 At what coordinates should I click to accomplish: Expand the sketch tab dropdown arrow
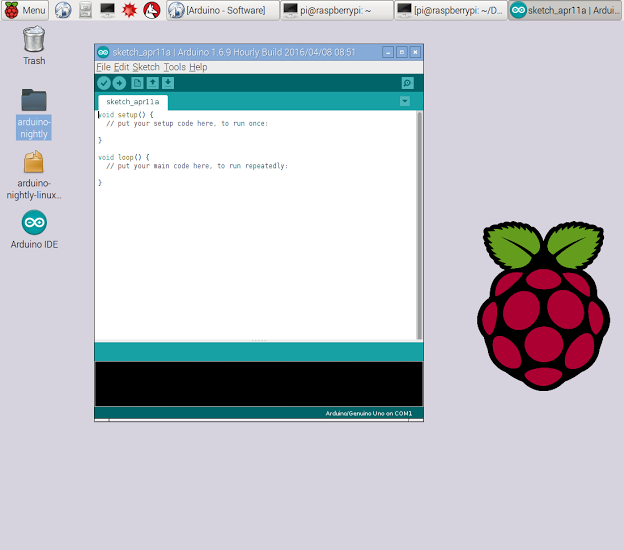click(x=404, y=101)
